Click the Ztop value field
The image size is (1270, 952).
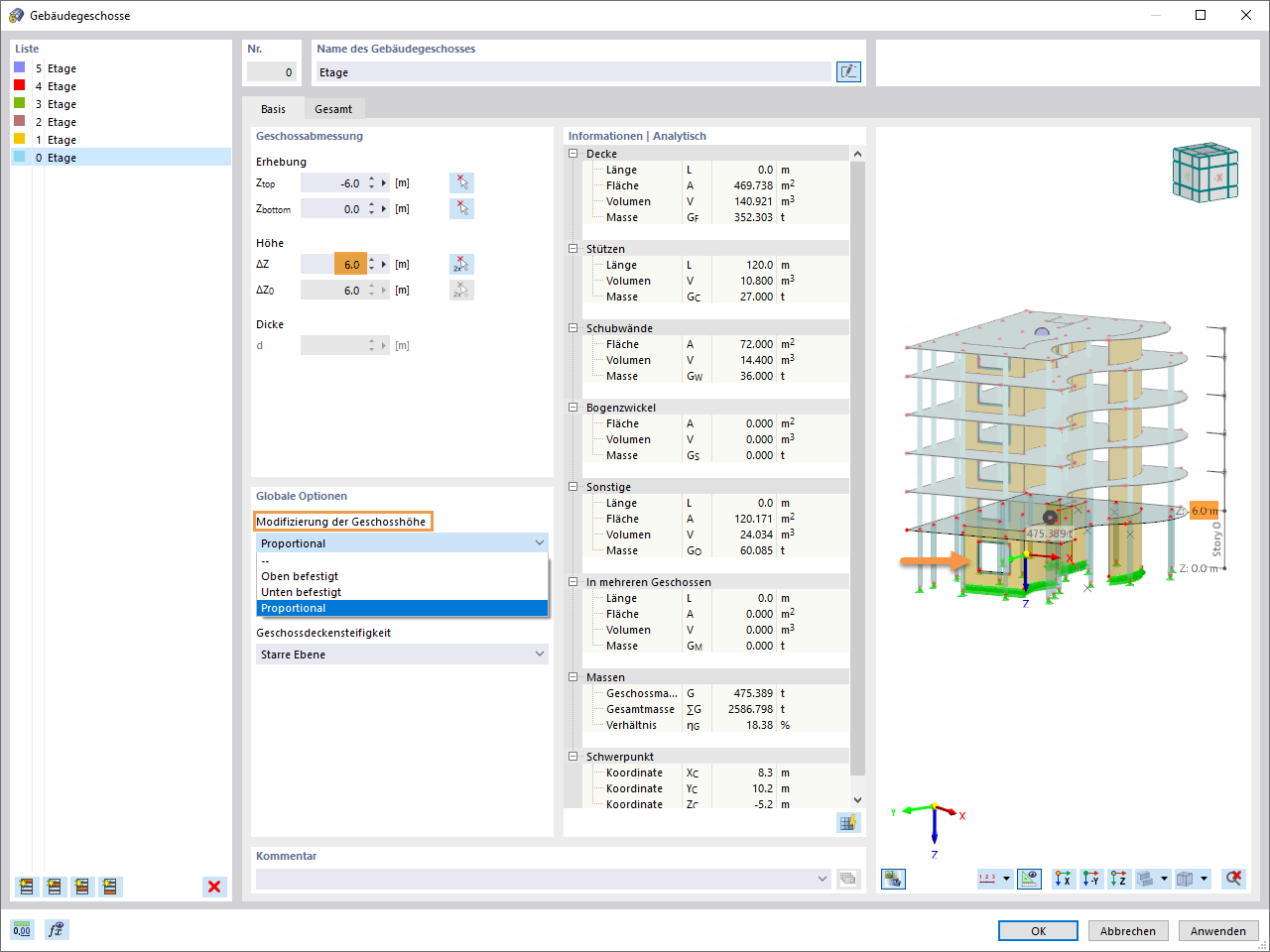click(333, 183)
